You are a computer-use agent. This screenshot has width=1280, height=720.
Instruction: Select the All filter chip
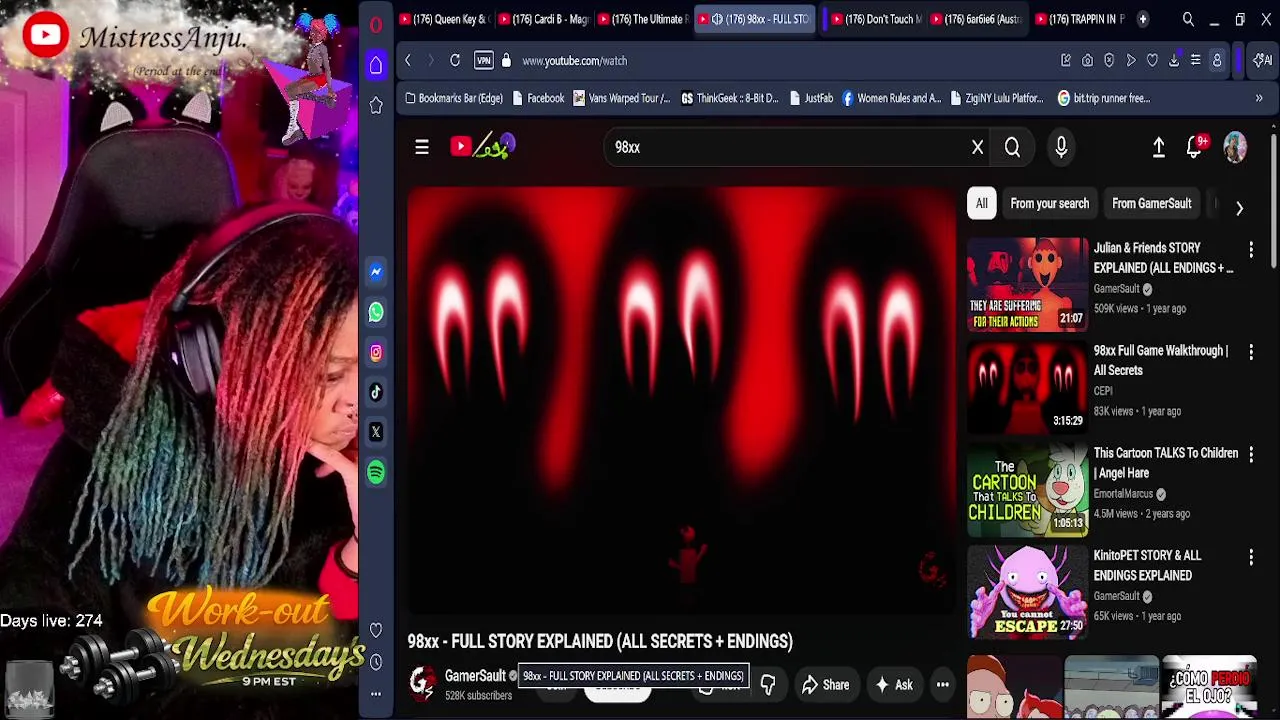tap(982, 203)
